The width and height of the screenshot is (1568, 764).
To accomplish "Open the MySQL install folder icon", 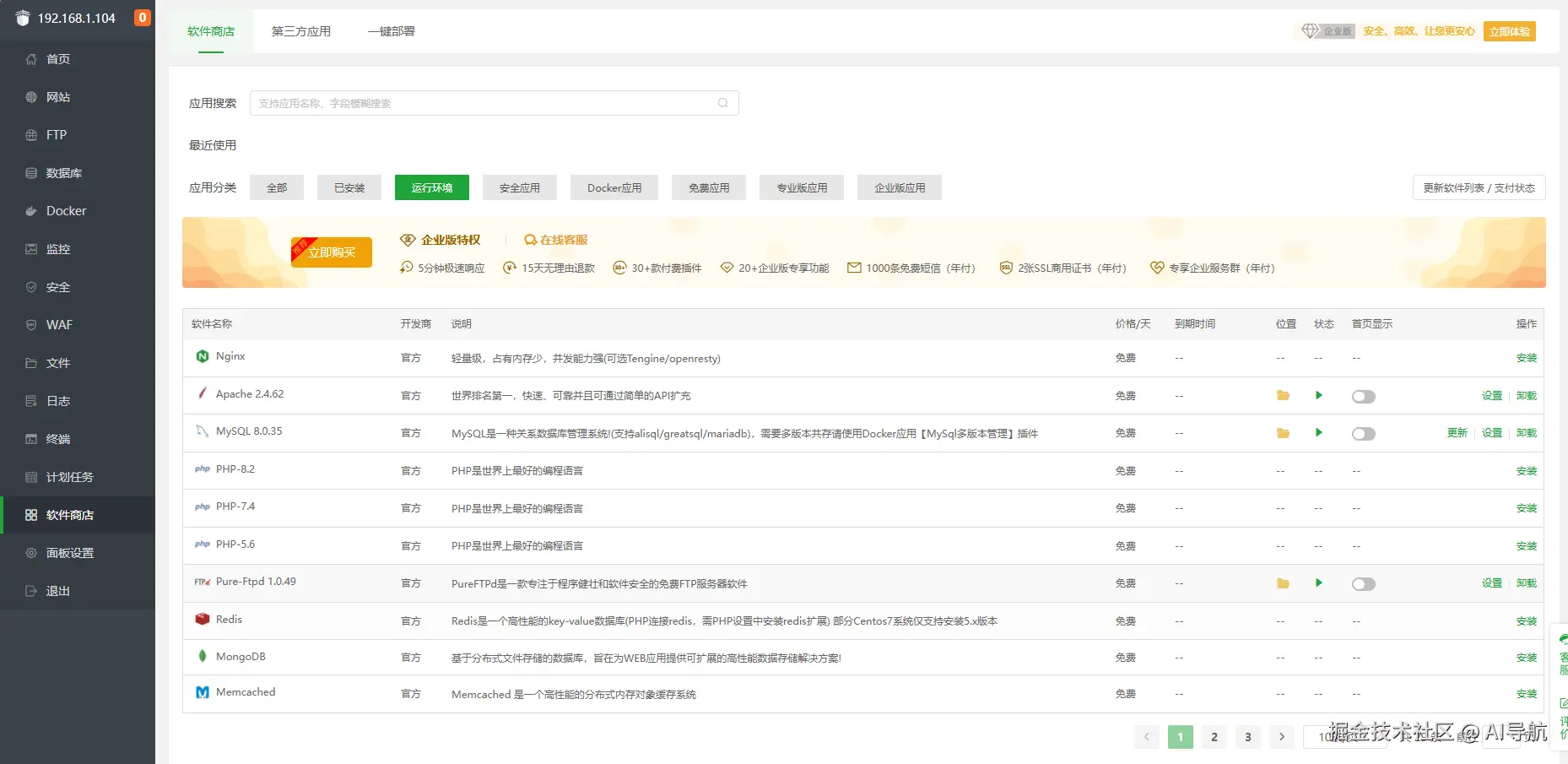I will pyautogui.click(x=1283, y=433).
